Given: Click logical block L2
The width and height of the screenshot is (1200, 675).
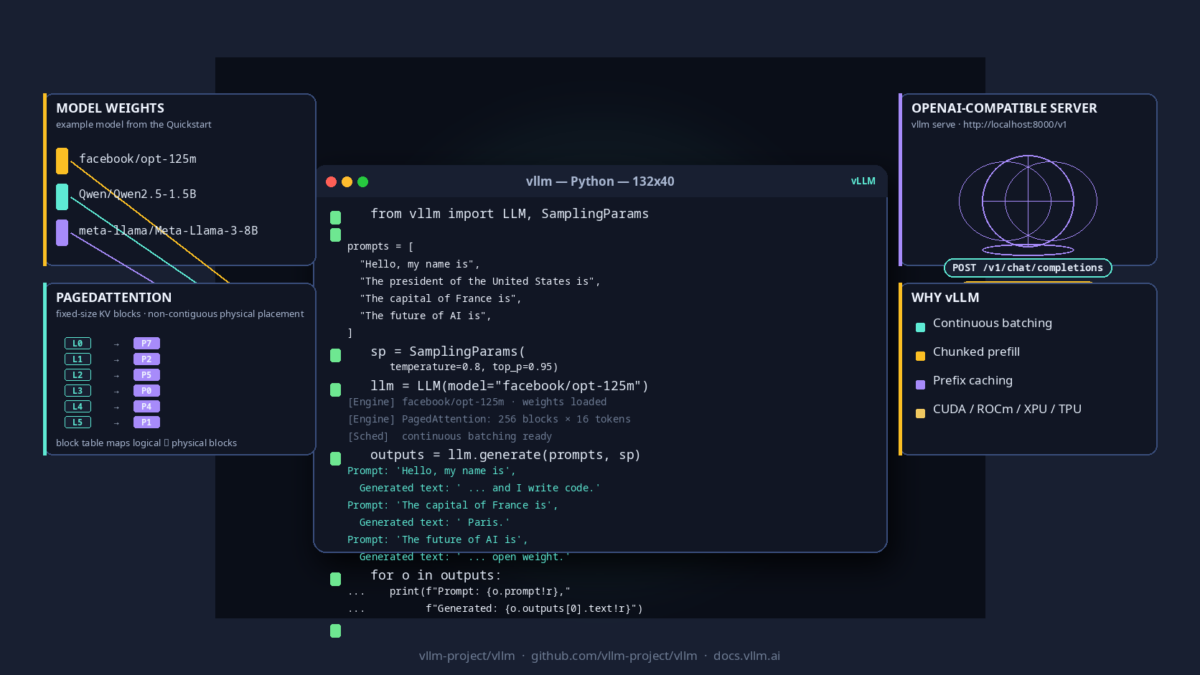Looking at the screenshot, I should coord(78,375).
